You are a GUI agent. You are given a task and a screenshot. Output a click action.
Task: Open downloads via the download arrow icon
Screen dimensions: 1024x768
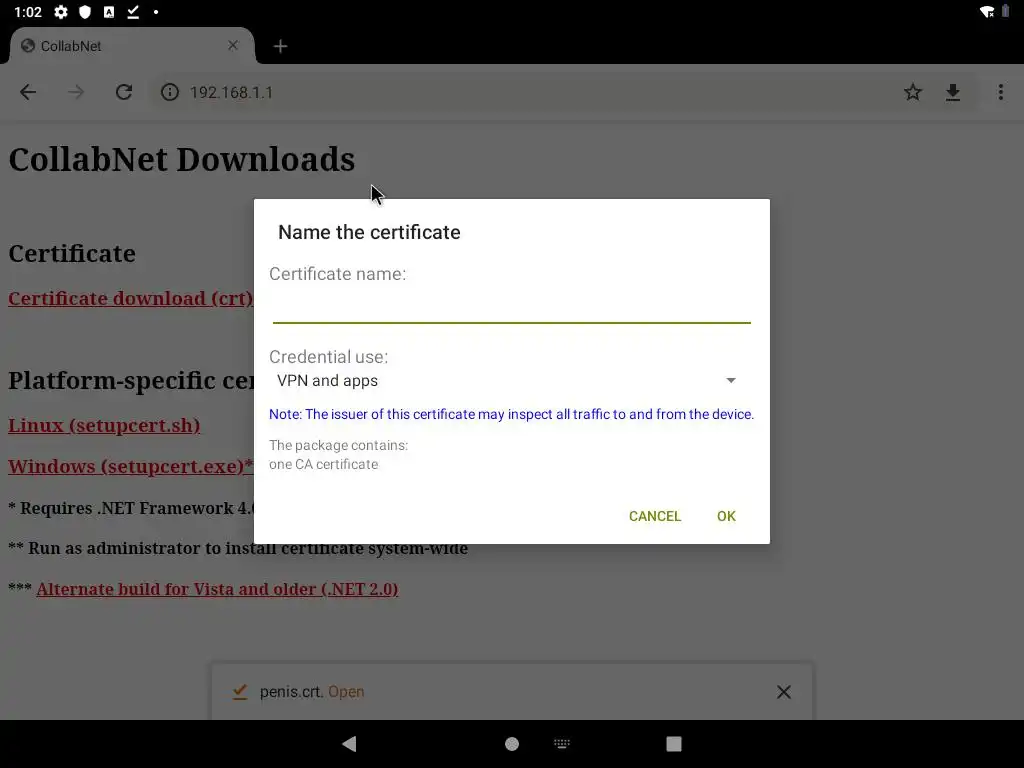[953, 93]
